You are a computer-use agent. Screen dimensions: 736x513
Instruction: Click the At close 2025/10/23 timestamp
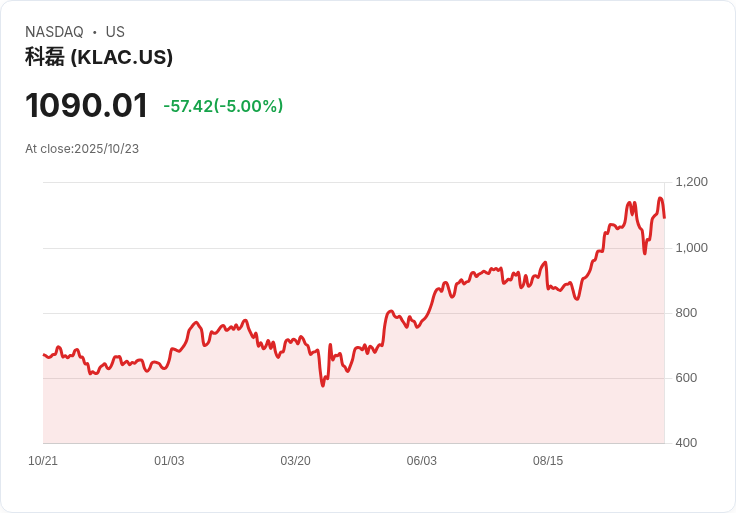(x=82, y=149)
